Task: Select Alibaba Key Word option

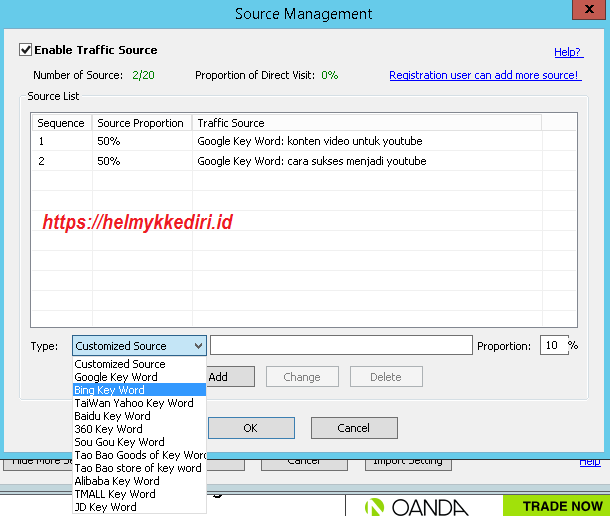Action: pyautogui.click(x=139, y=481)
